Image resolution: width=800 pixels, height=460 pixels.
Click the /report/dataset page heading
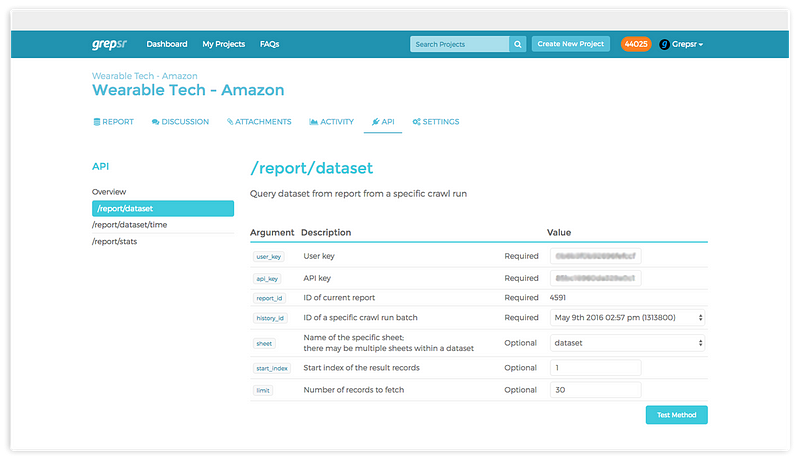coord(311,168)
